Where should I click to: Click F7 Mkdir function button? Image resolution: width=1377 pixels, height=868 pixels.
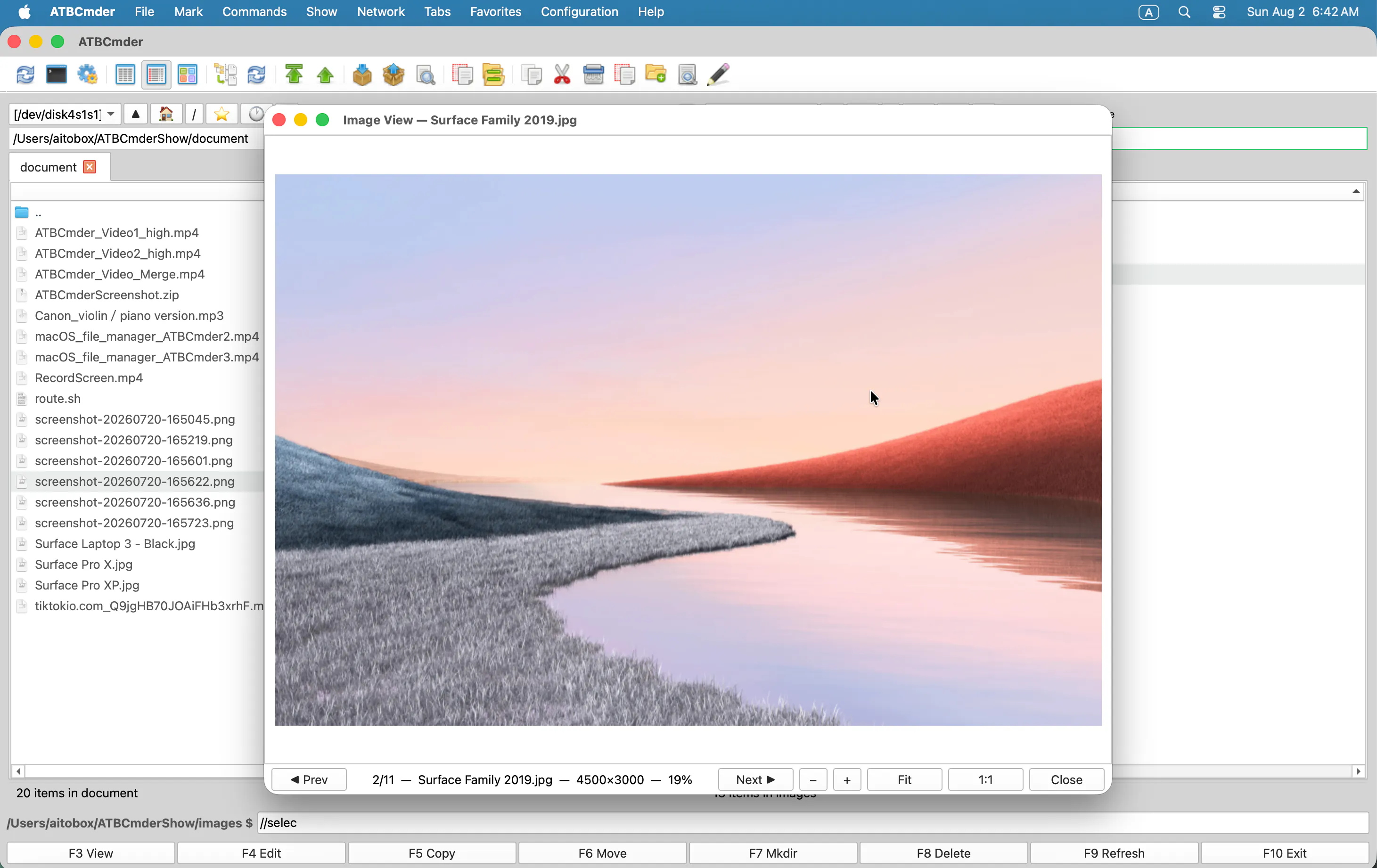773,853
